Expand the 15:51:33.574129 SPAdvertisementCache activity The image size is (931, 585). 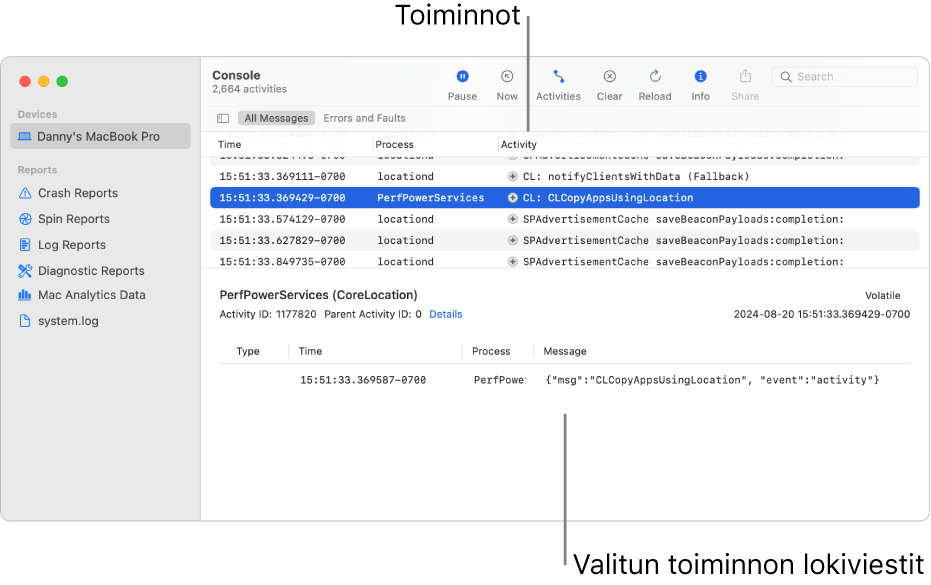point(512,219)
